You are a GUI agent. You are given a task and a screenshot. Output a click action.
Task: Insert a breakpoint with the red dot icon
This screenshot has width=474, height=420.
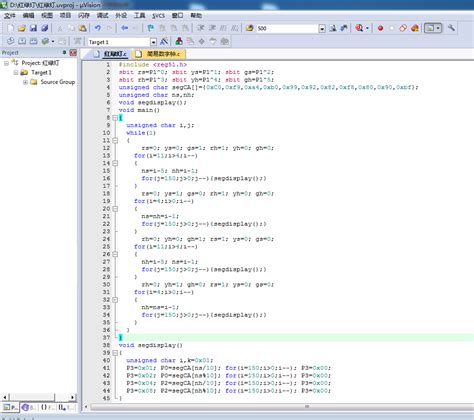[x=380, y=28]
